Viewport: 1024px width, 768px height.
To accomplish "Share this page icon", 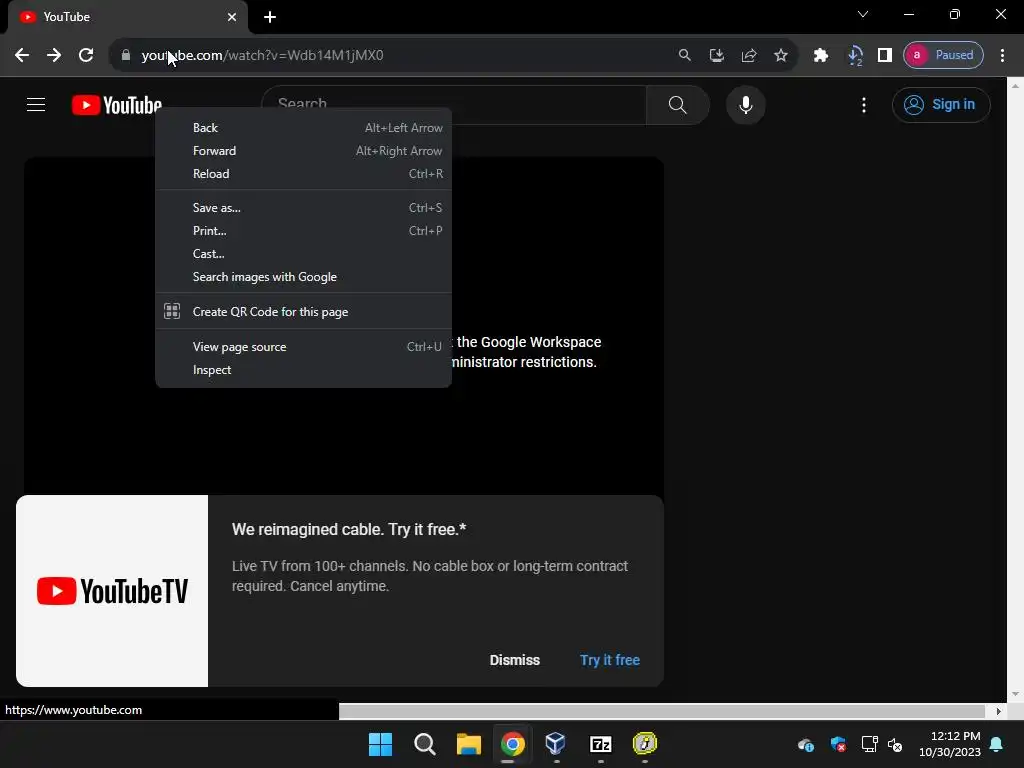I will click(x=749, y=56).
